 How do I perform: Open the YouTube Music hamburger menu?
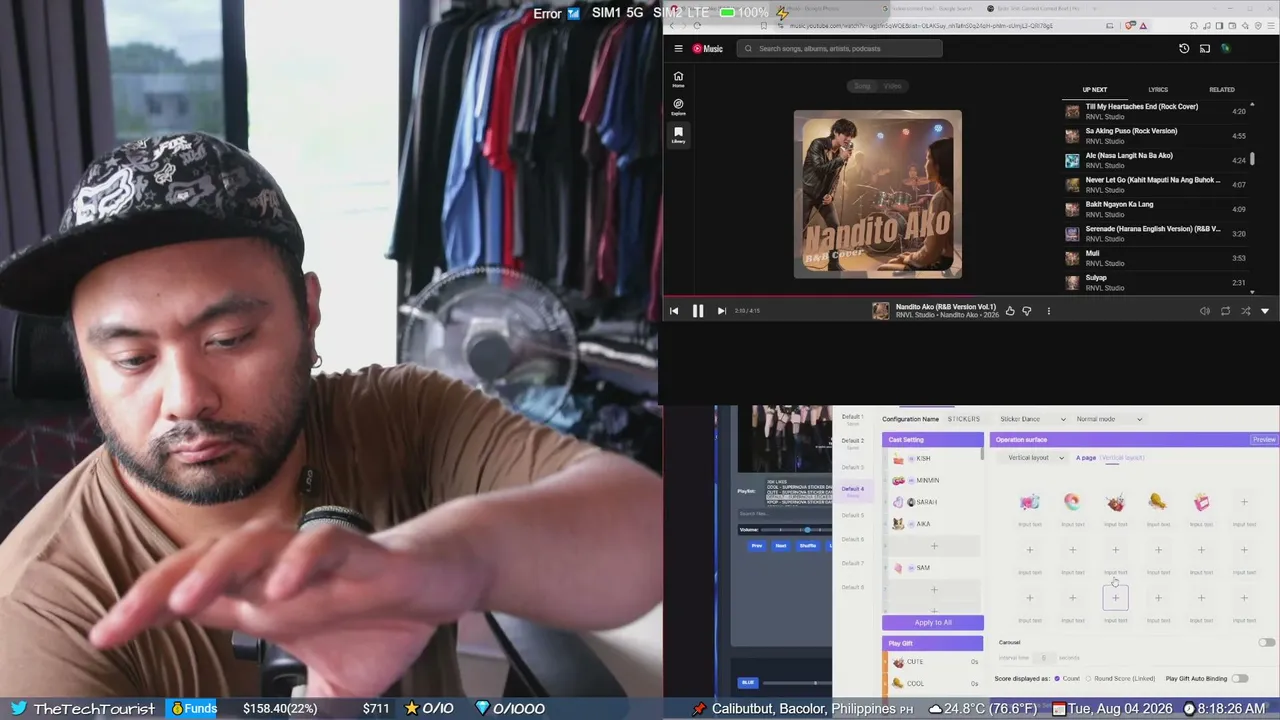tap(678, 48)
